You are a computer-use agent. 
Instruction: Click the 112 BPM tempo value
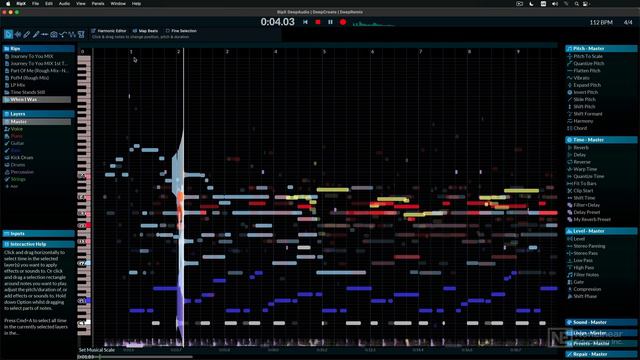(x=601, y=22)
